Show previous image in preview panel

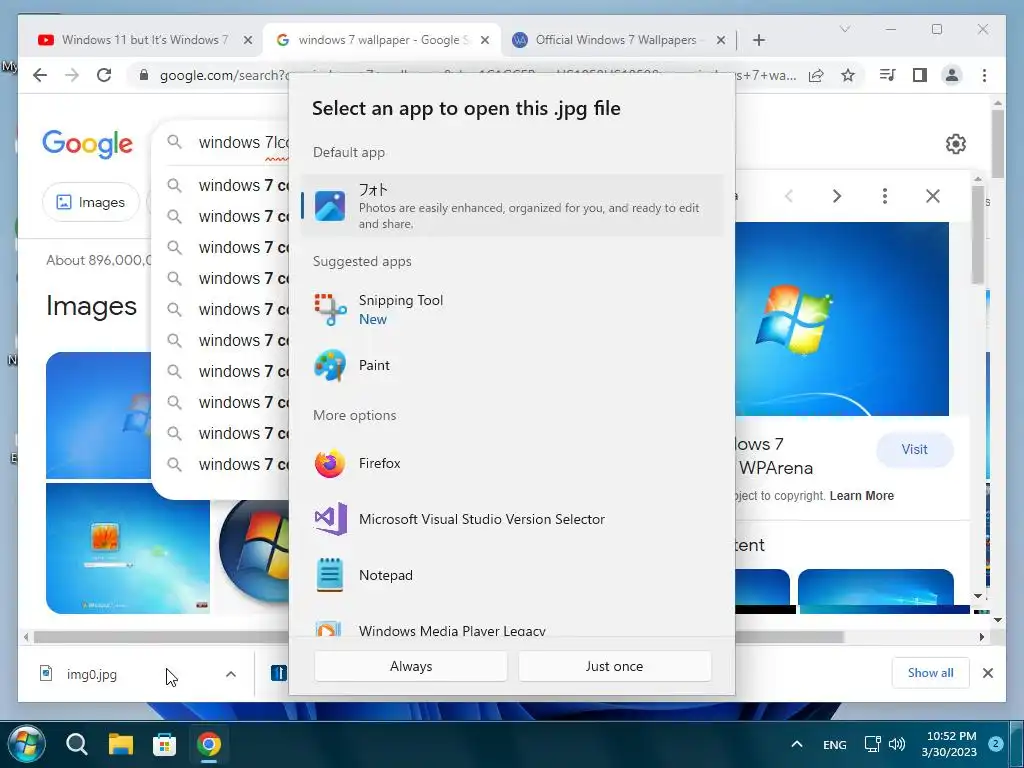[x=789, y=196]
